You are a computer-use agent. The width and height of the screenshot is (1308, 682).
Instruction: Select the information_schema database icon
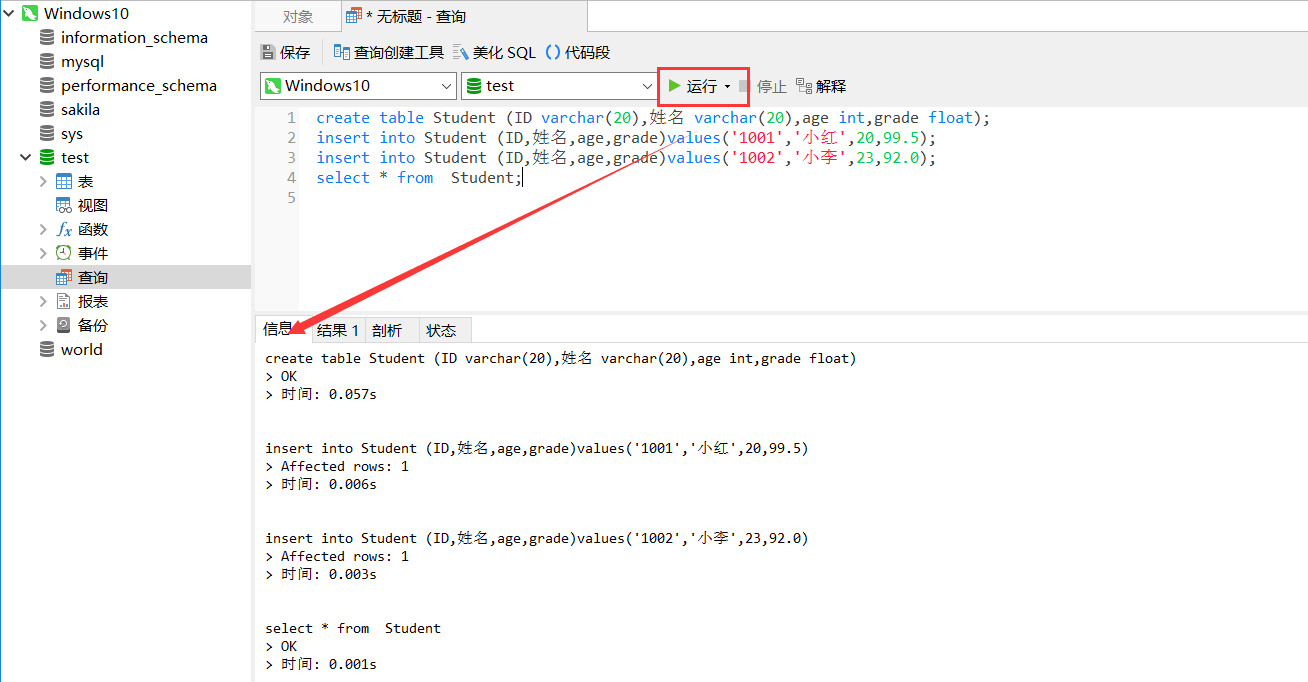coord(47,38)
